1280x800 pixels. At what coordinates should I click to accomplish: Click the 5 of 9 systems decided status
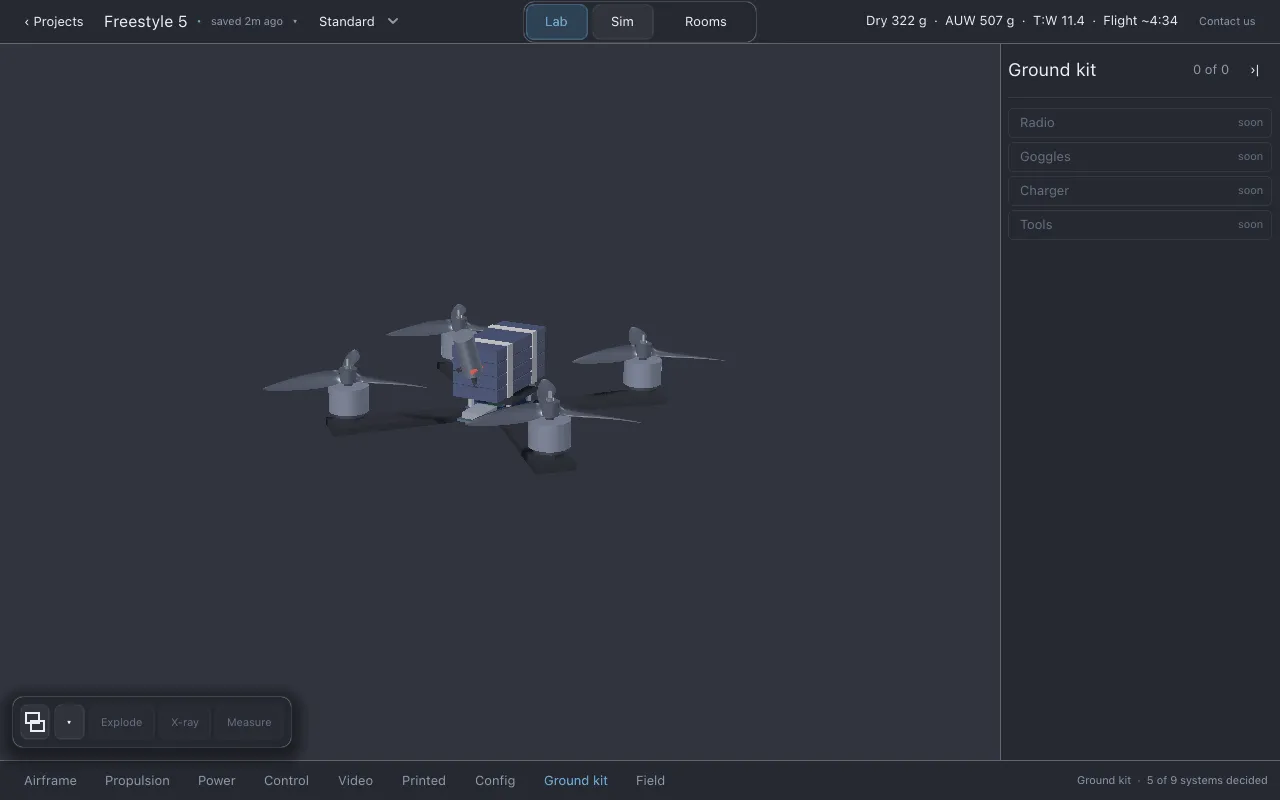(x=1207, y=780)
